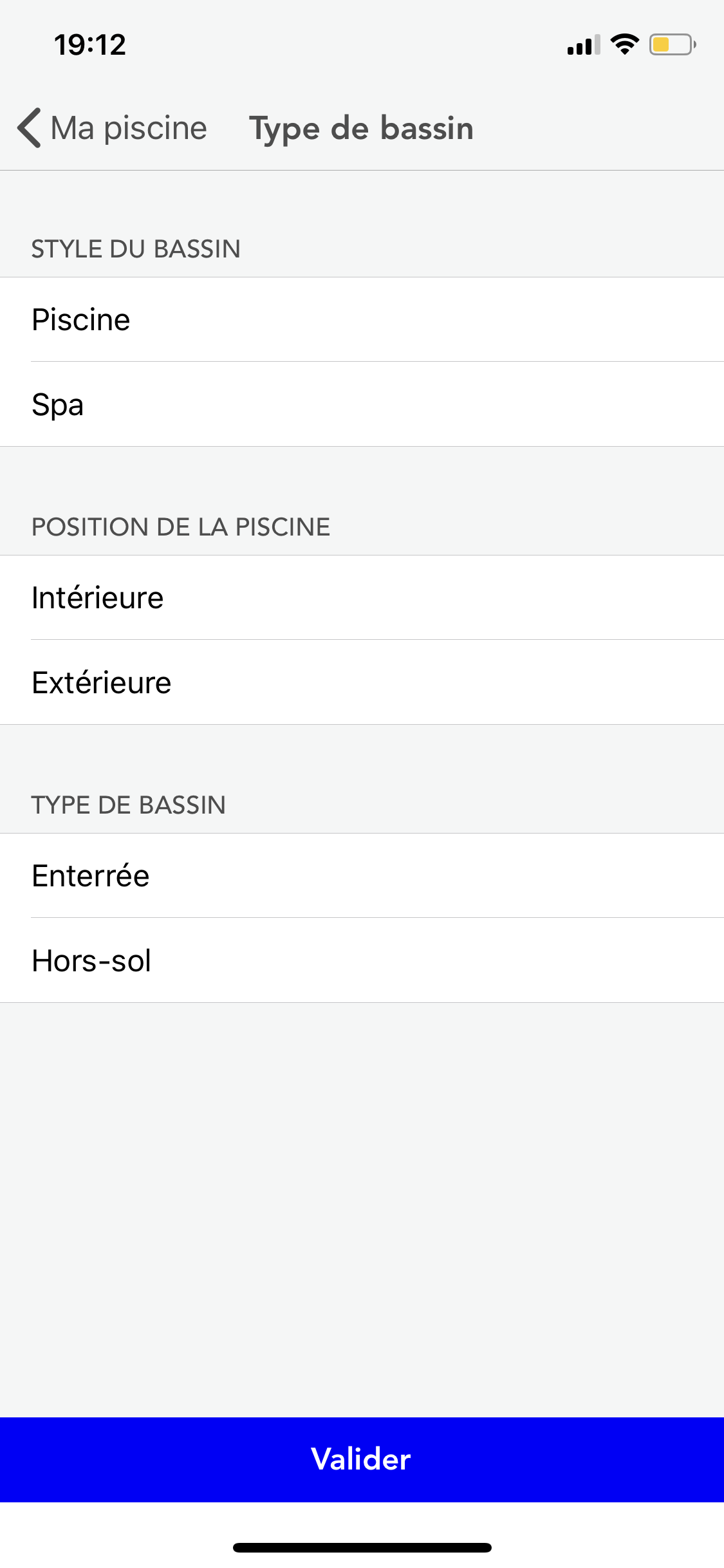Tap the Wi-Fi status icon

click(x=624, y=44)
